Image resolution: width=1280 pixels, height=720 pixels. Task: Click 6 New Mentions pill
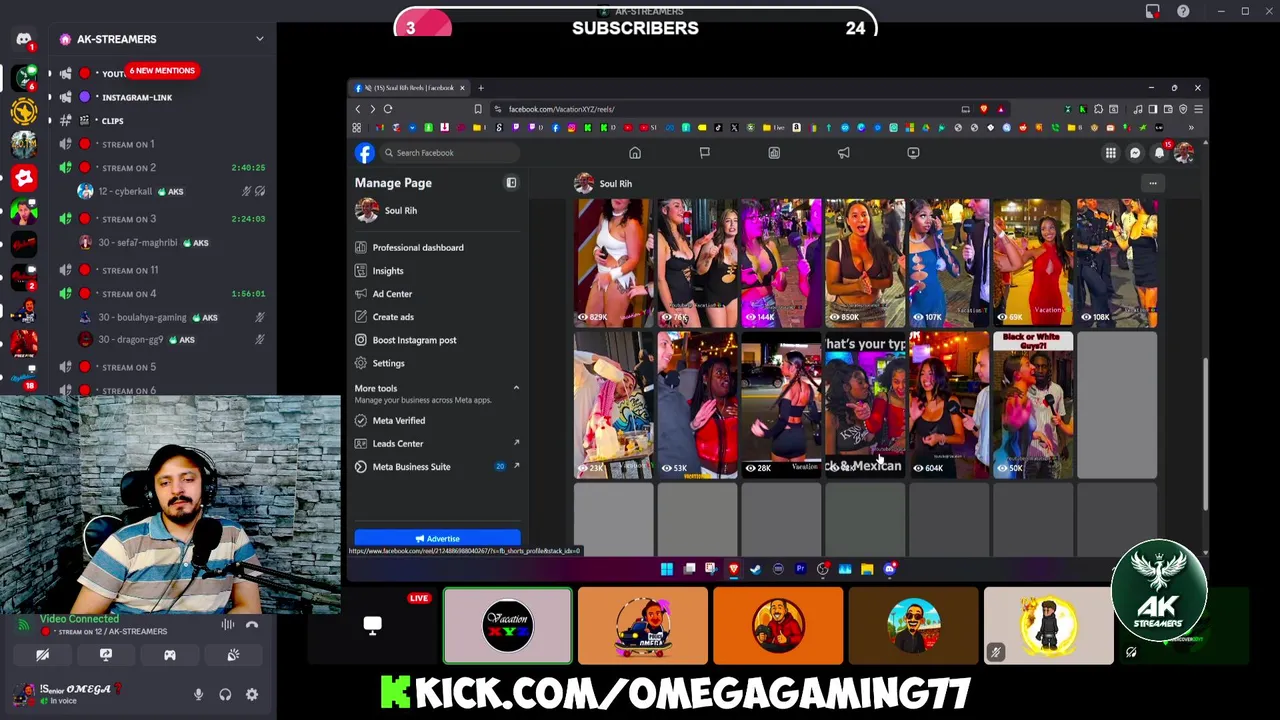[162, 71]
